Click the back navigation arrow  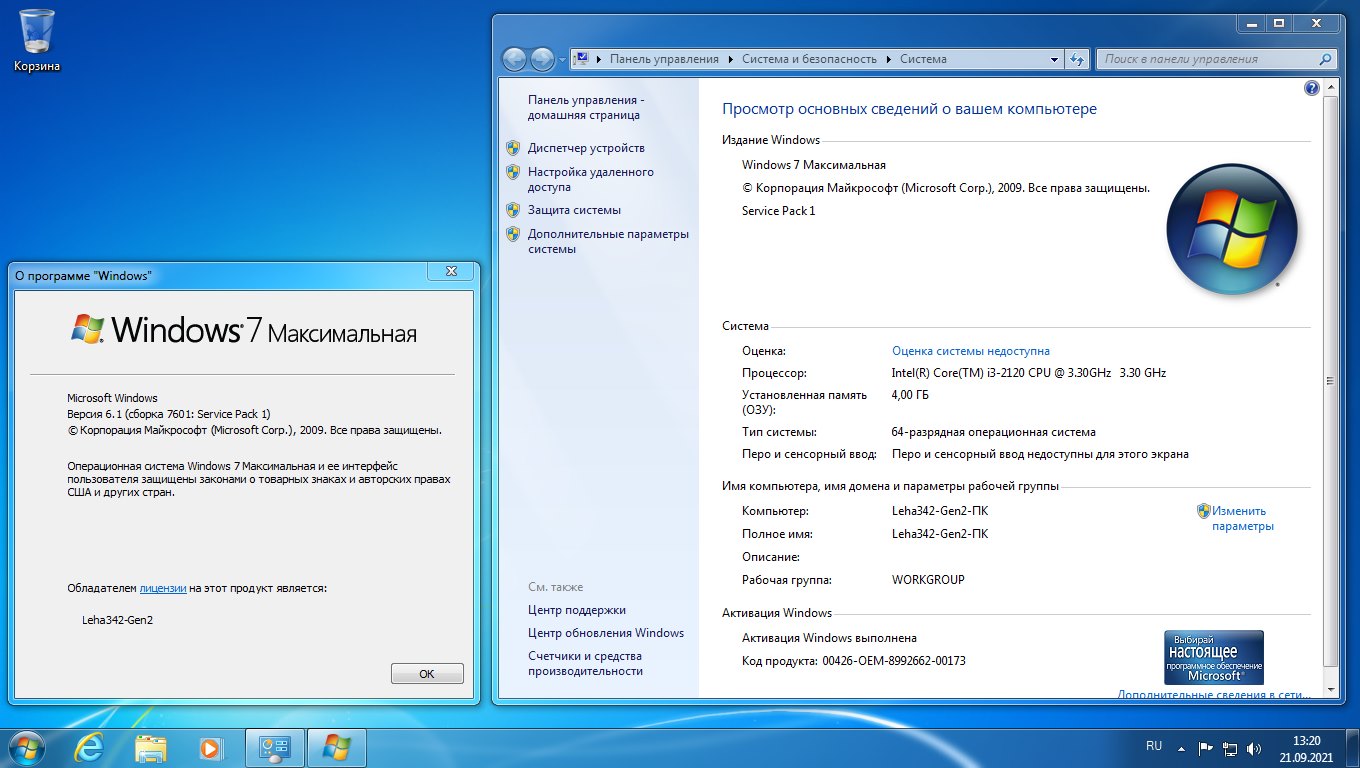click(x=514, y=59)
